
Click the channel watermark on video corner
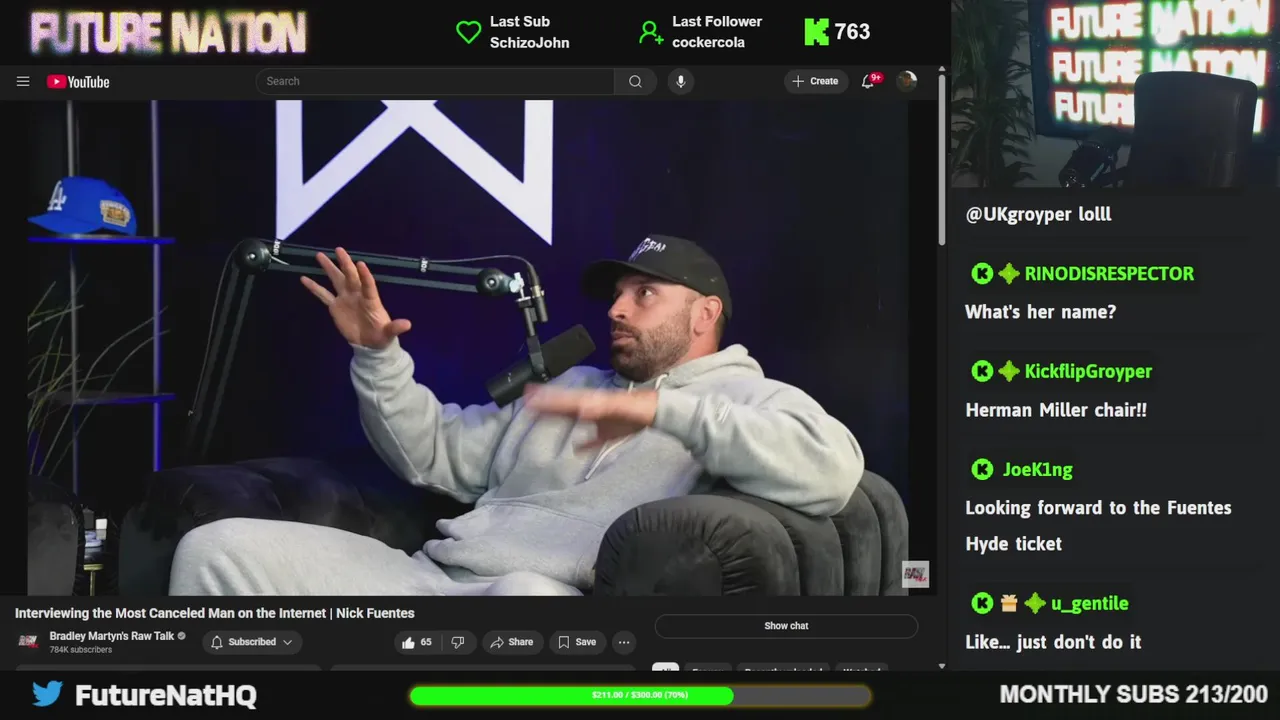pos(916,574)
